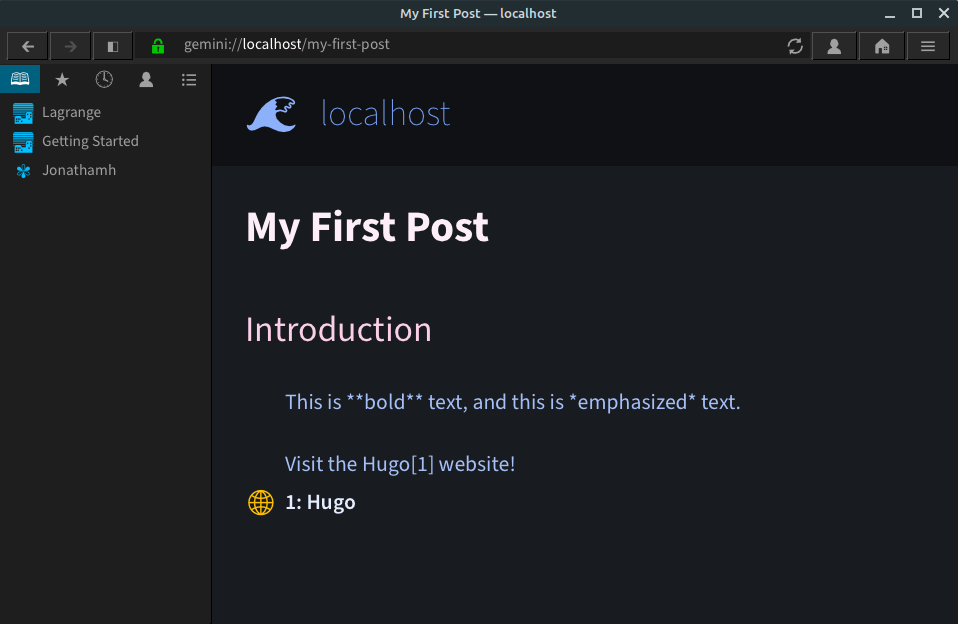958x624 pixels.
Task: Toggle the sidebar panel button
Action: point(112,46)
